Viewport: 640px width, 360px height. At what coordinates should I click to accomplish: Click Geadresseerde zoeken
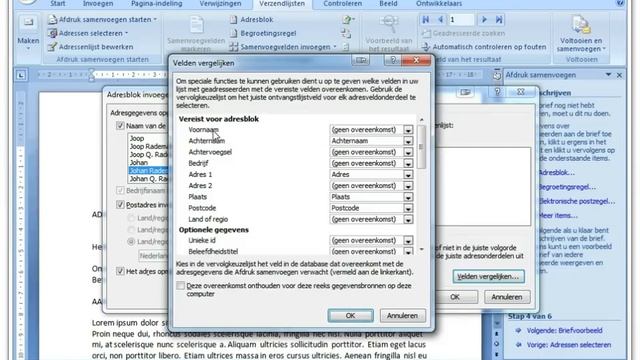click(x=463, y=33)
